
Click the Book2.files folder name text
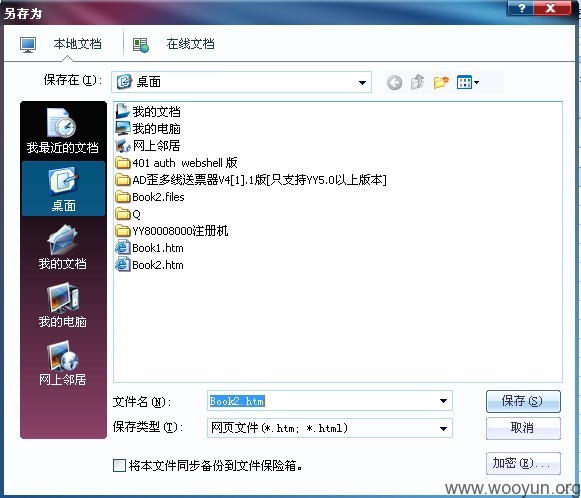point(158,197)
